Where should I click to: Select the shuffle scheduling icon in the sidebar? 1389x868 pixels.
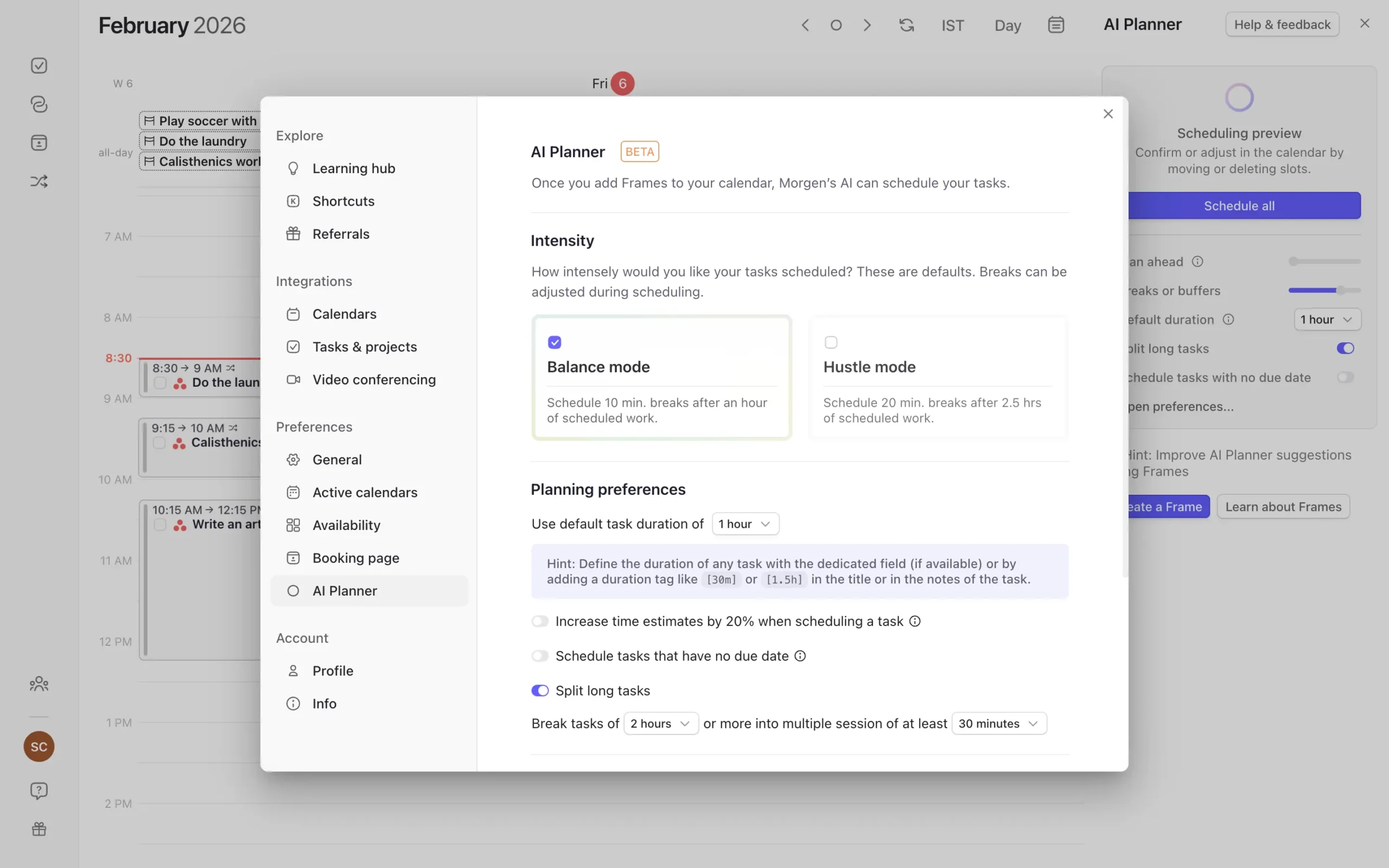pos(39,181)
